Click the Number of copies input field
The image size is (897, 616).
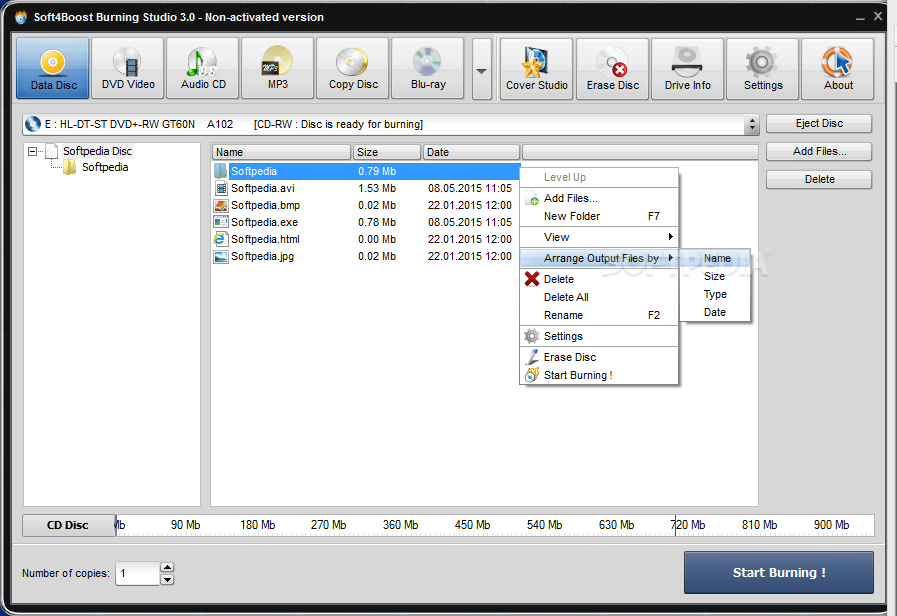[x=138, y=573]
